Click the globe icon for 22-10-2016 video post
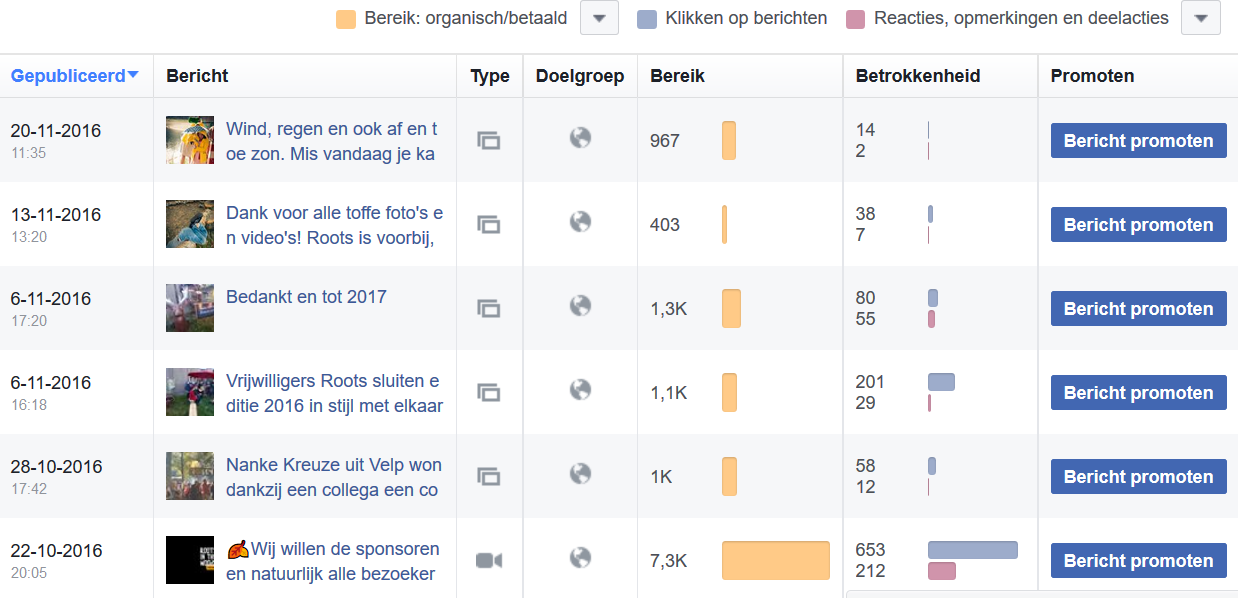Image resolution: width=1238 pixels, height=598 pixels. coord(580,558)
